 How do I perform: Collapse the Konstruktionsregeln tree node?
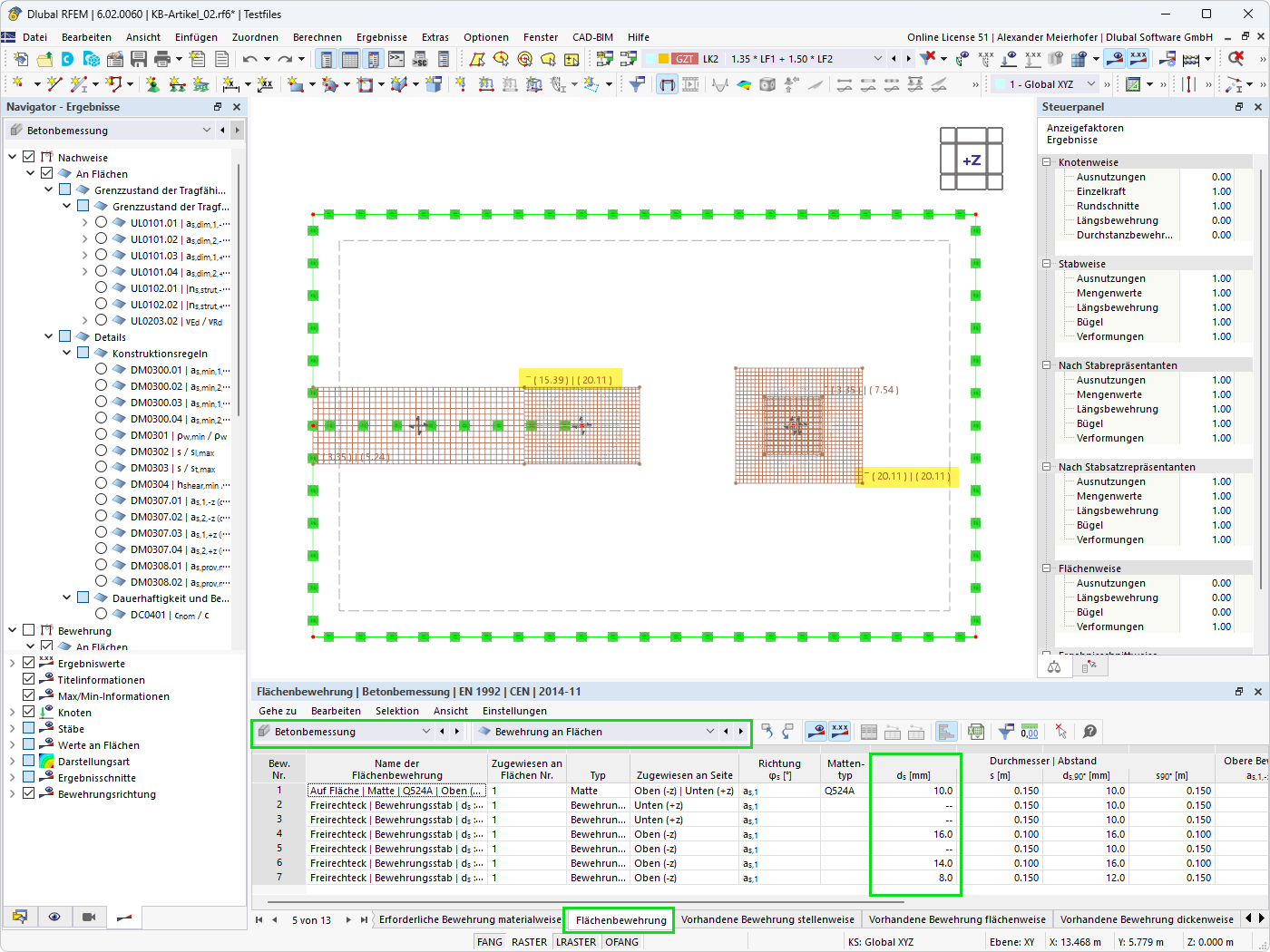66,353
